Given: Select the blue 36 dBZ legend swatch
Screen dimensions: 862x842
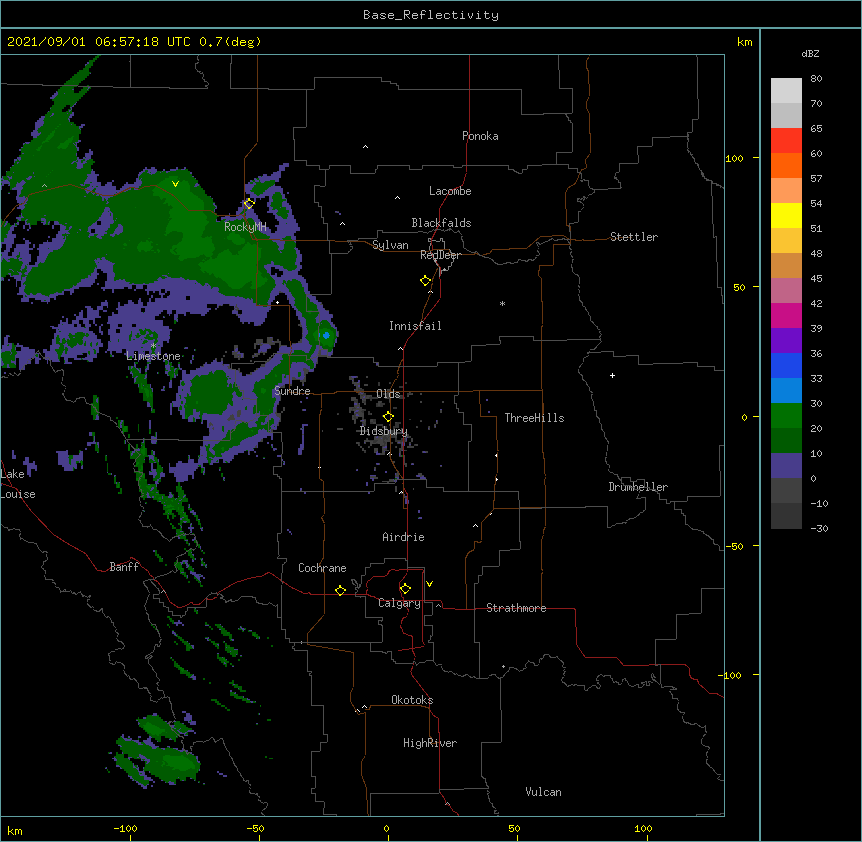Looking at the screenshot, I should pyautogui.click(x=786, y=365).
